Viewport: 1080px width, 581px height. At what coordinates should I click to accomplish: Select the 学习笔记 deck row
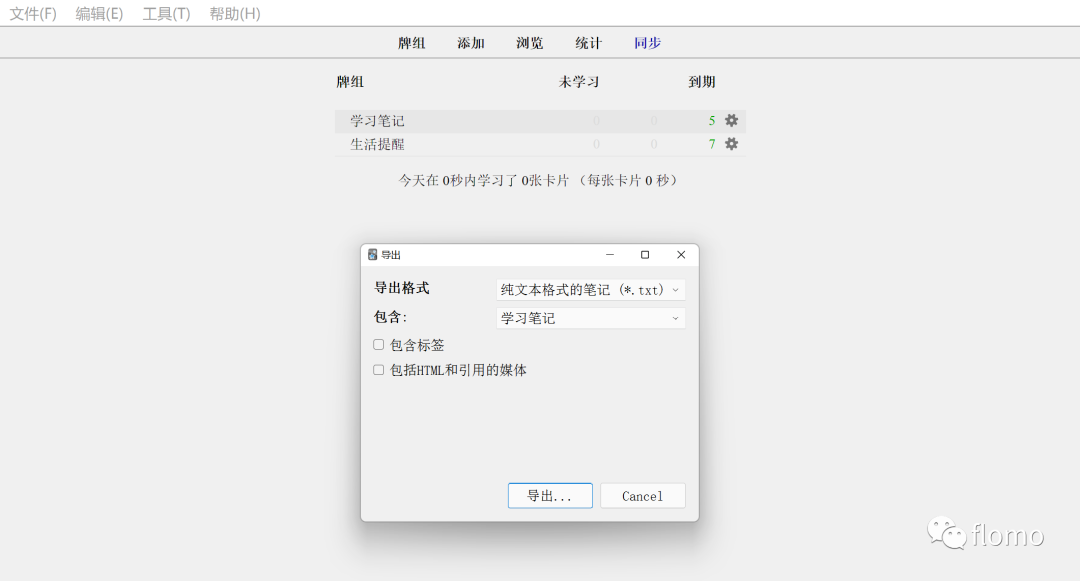click(541, 121)
